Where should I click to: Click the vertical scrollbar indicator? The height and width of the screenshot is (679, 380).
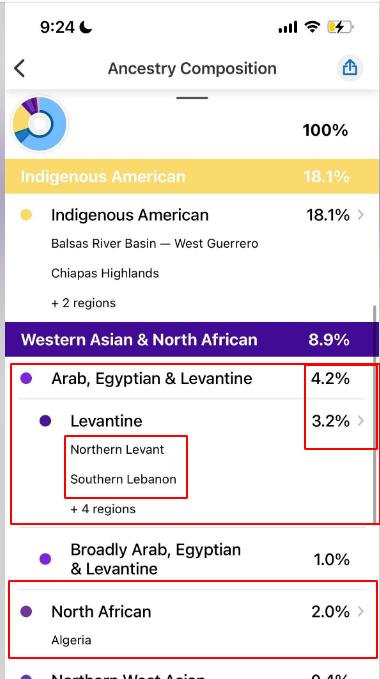pos(375,414)
